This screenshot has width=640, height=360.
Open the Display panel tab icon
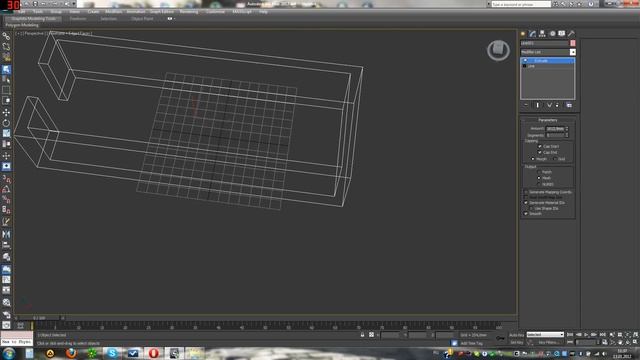562,33
